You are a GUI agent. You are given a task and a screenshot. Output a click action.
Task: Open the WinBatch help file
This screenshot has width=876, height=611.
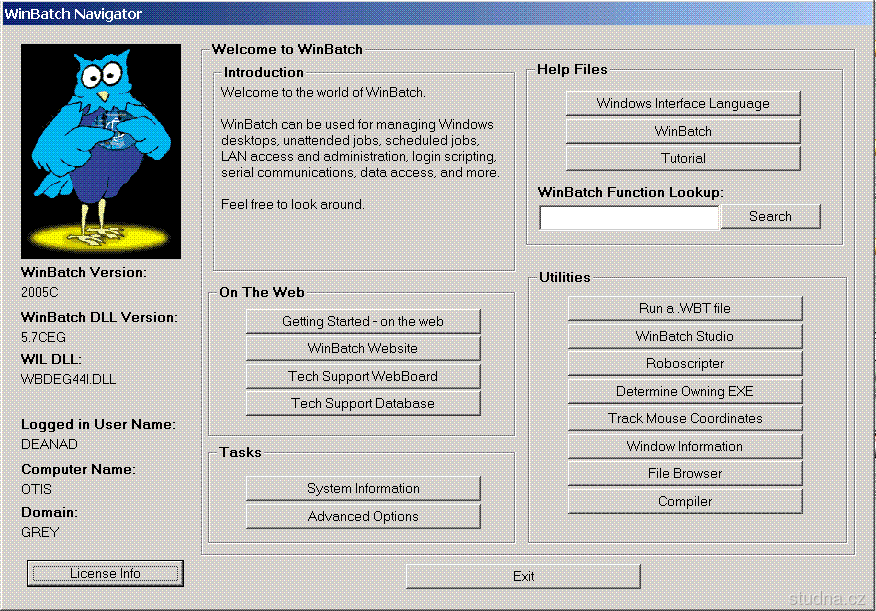[x=683, y=131]
